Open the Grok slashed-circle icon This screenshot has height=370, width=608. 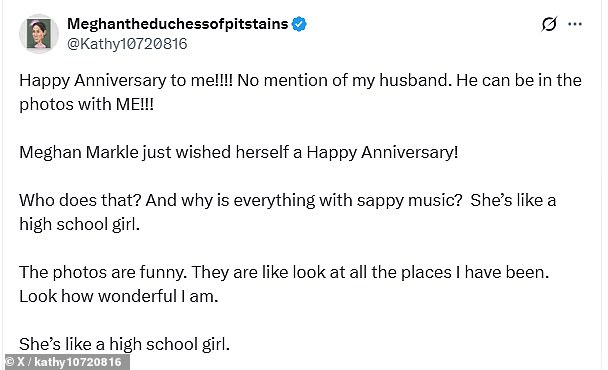549,24
